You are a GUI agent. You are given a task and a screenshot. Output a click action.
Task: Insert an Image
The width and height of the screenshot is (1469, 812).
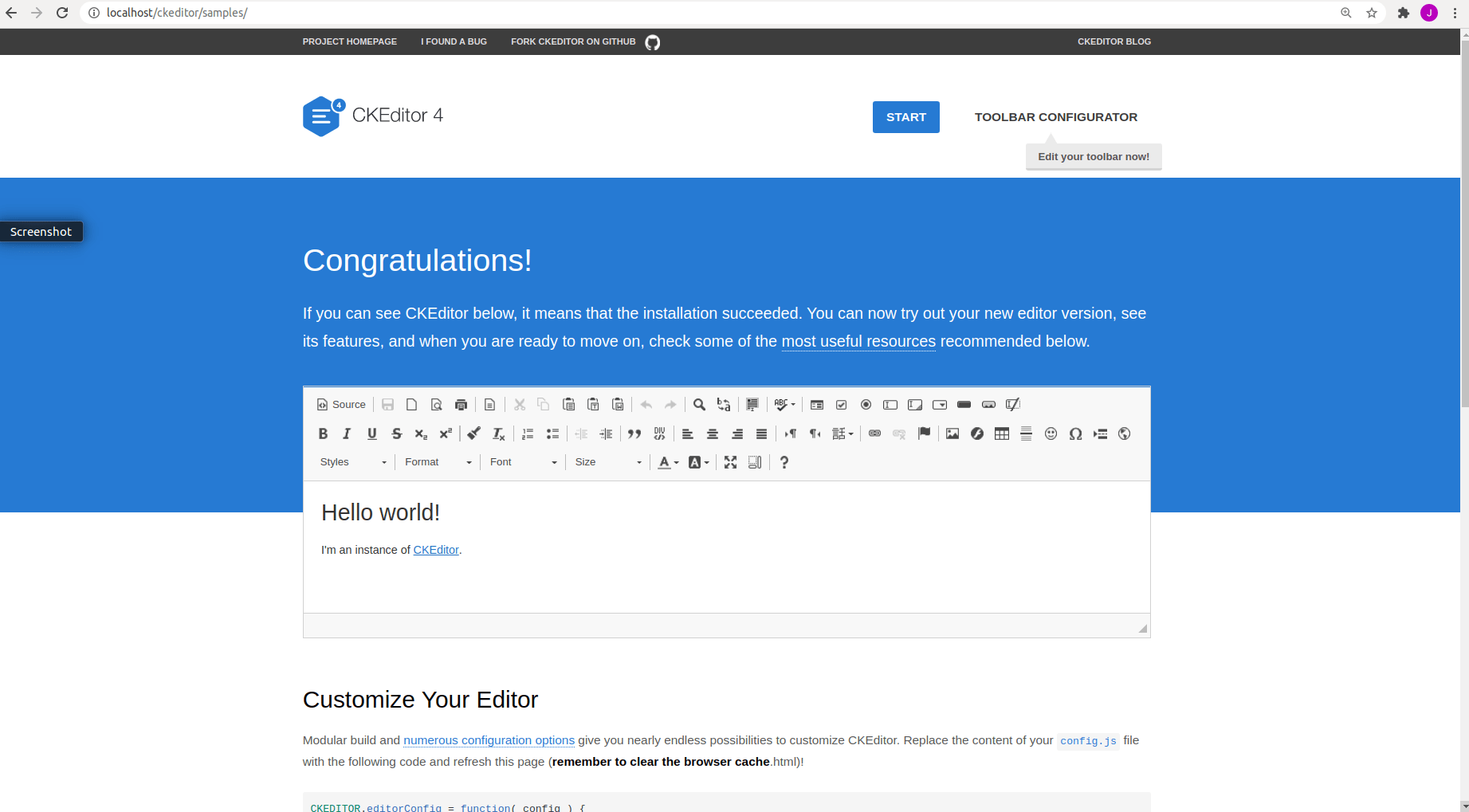tap(952, 433)
